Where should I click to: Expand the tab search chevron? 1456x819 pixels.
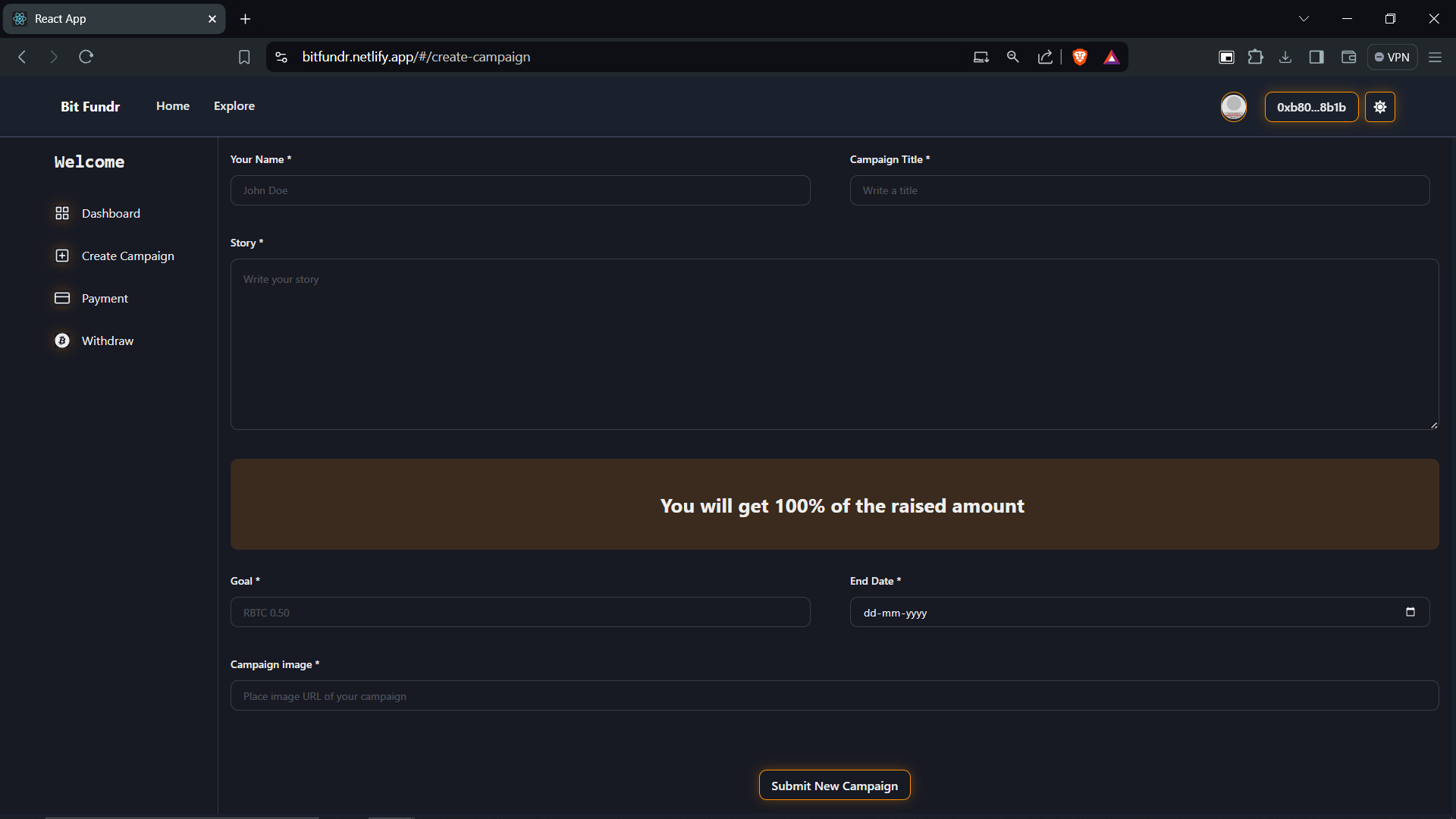pos(1304,19)
